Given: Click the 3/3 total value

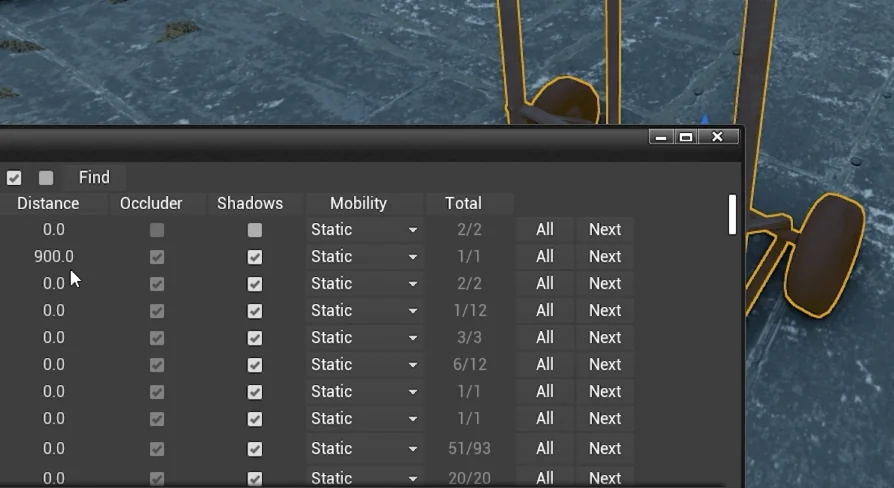Looking at the screenshot, I should [x=470, y=337].
